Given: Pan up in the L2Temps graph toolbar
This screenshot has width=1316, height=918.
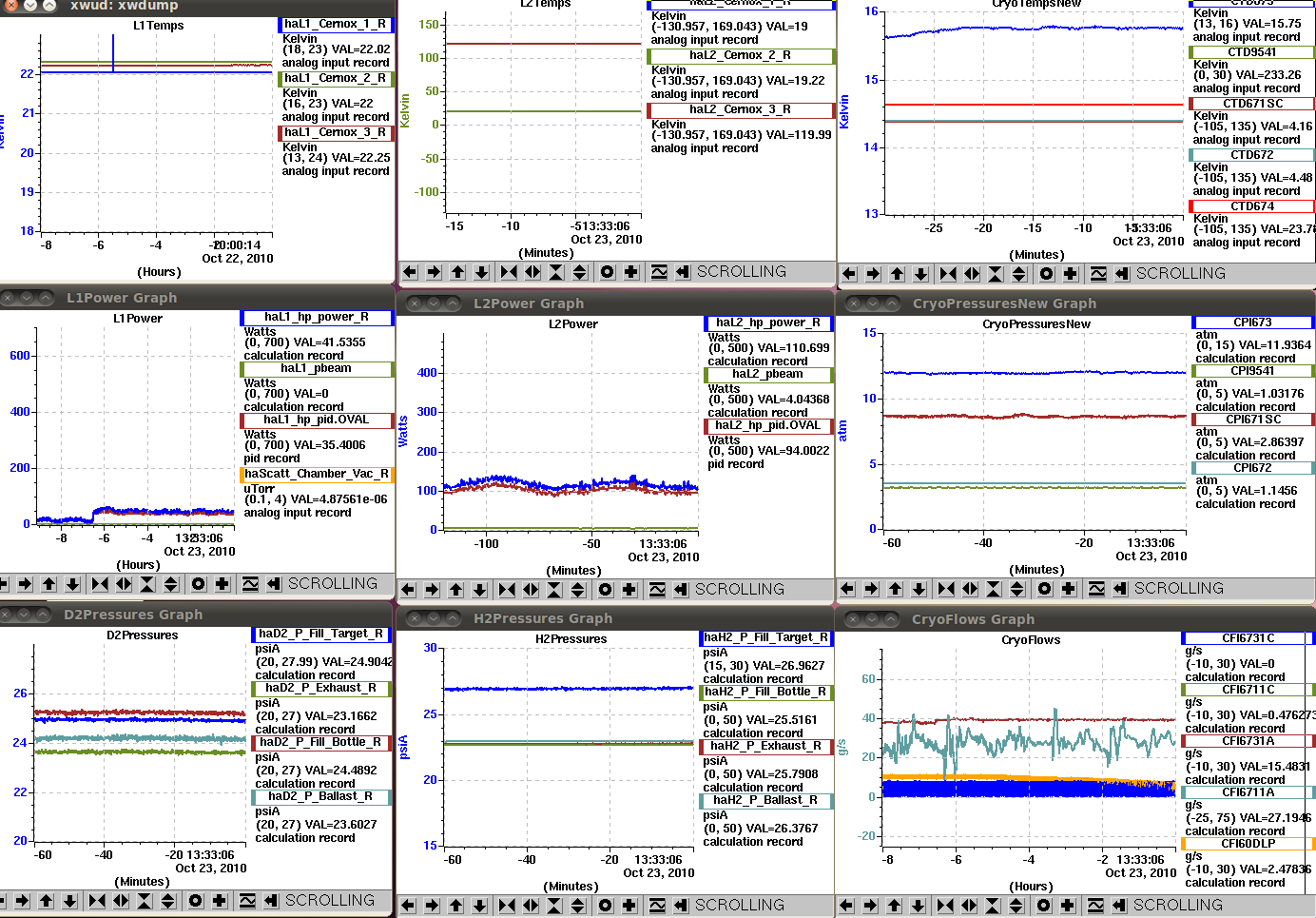Looking at the screenshot, I should 457,272.
